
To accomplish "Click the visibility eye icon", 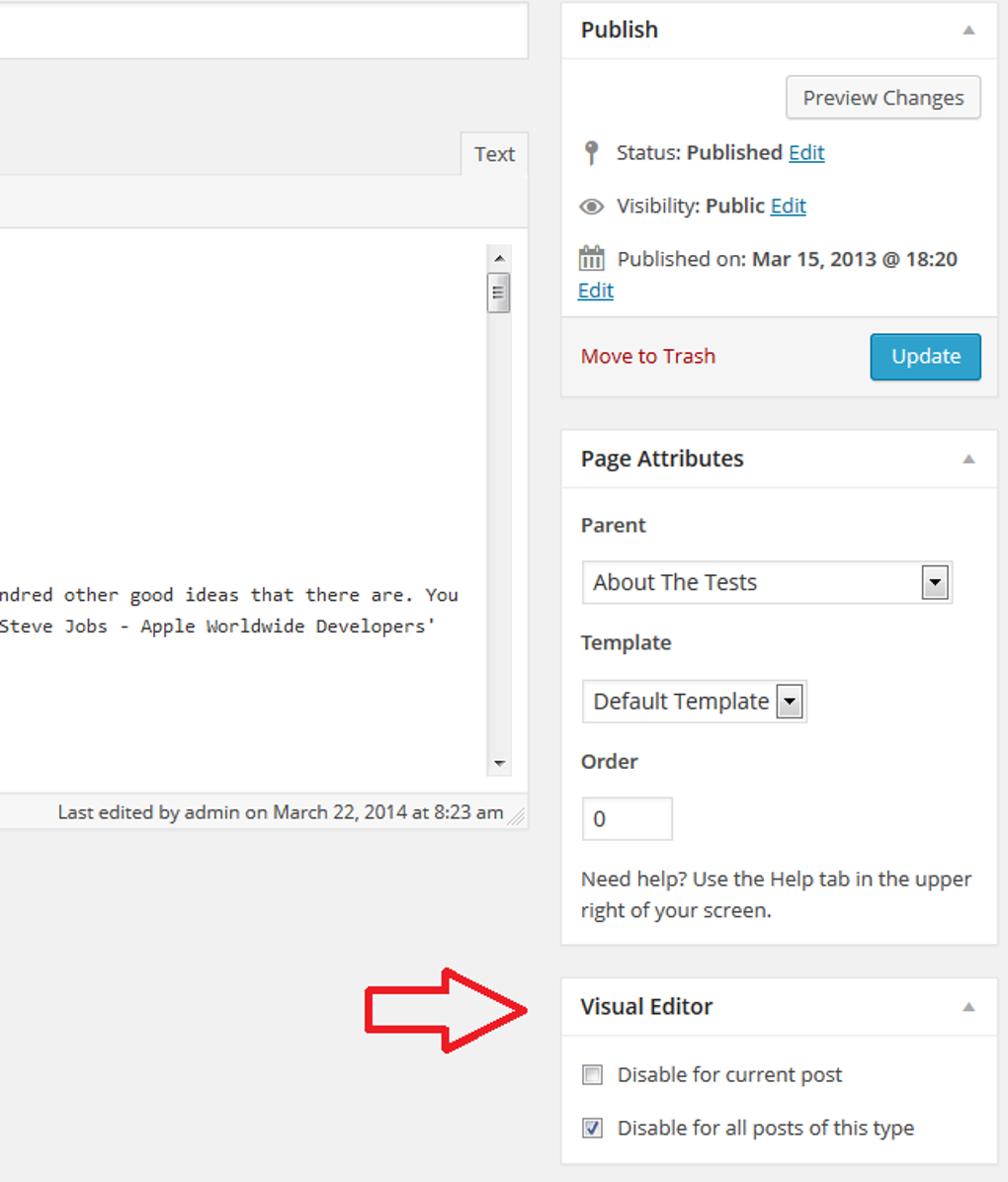I will click(592, 207).
